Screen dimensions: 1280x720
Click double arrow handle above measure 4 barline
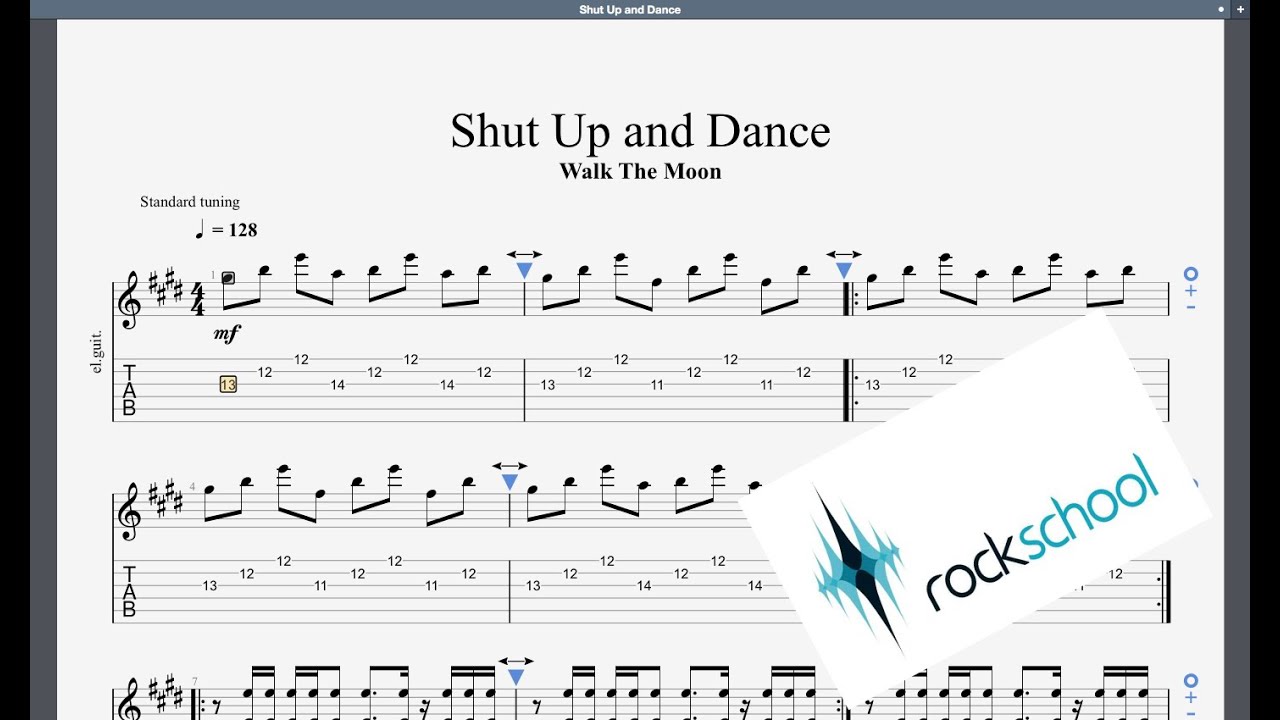[x=509, y=466]
